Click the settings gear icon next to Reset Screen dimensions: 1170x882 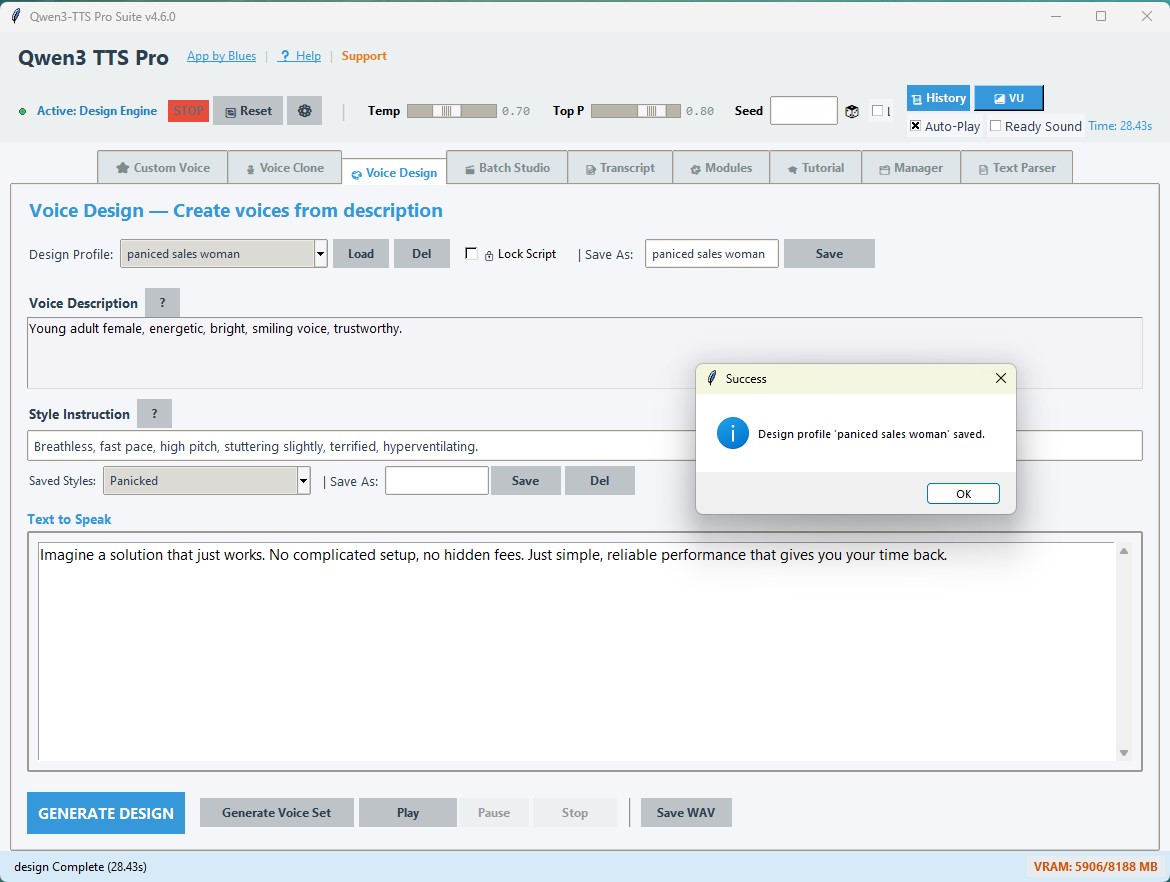304,111
